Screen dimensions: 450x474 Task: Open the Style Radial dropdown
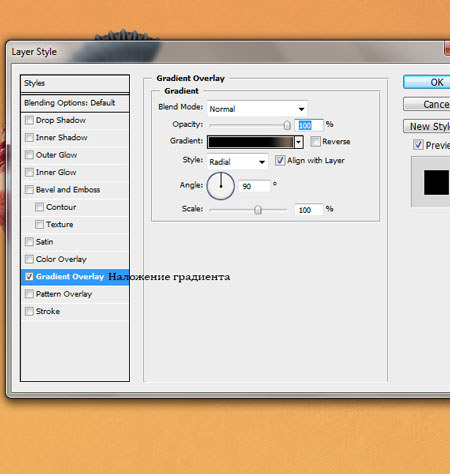coord(237,162)
